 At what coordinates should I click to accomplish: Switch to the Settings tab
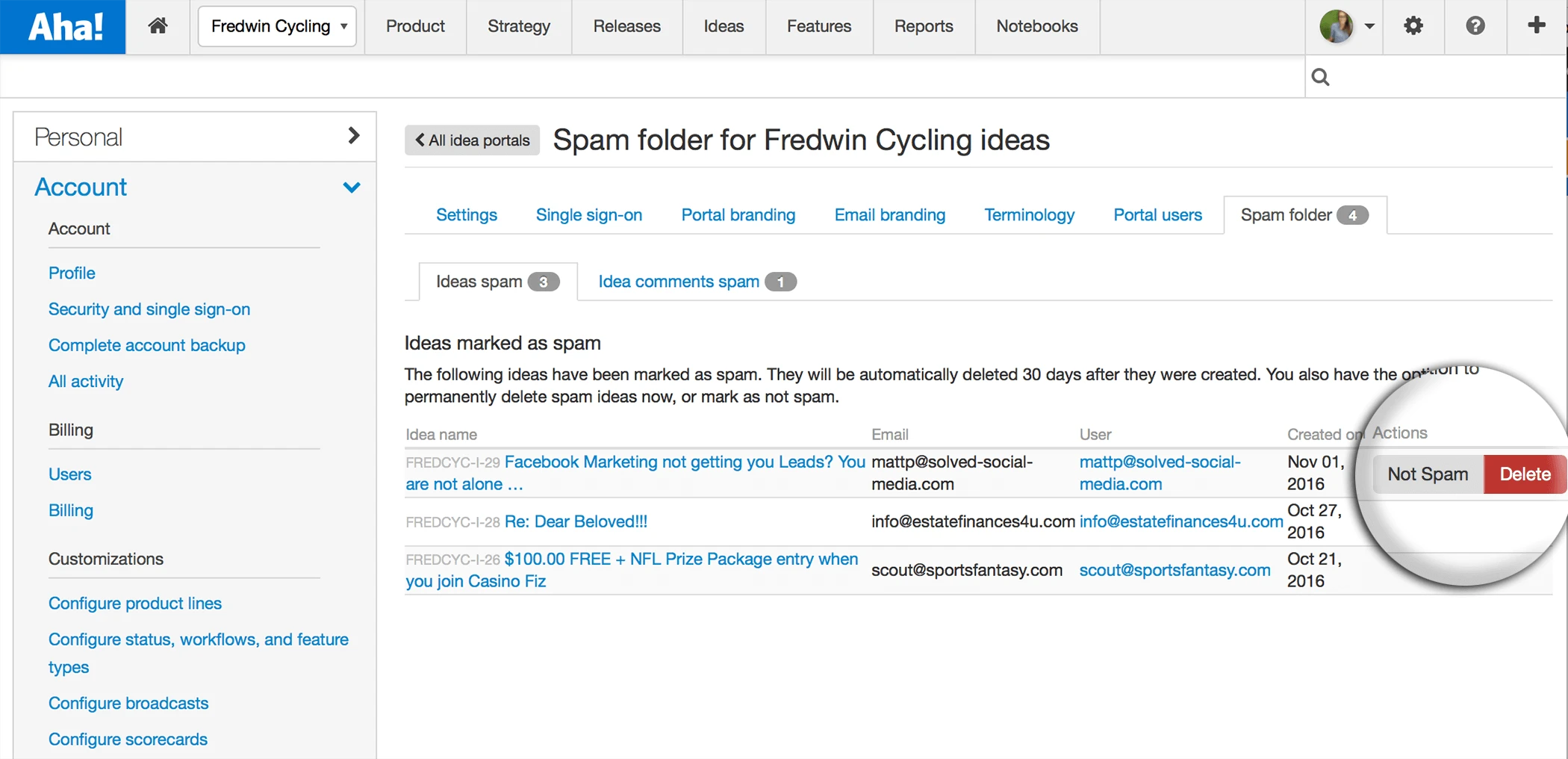tap(467, 215)
